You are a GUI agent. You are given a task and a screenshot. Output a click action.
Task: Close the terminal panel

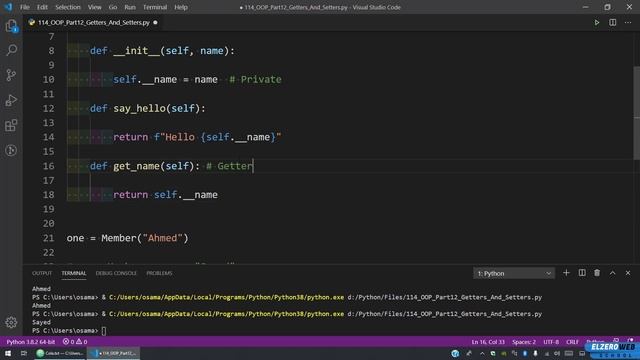[x=628, y=273]
